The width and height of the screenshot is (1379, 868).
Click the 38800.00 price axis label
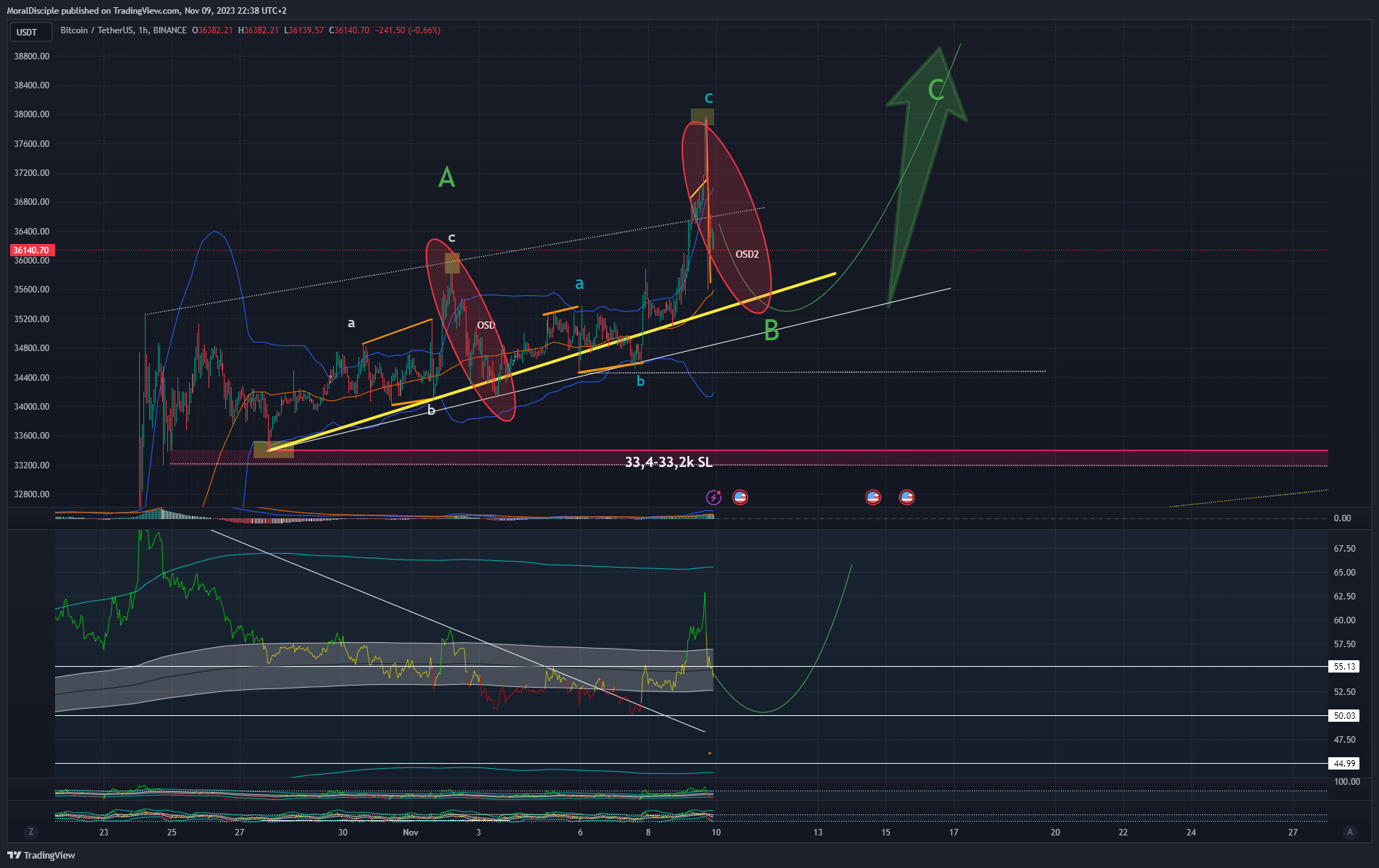[32, 56]
